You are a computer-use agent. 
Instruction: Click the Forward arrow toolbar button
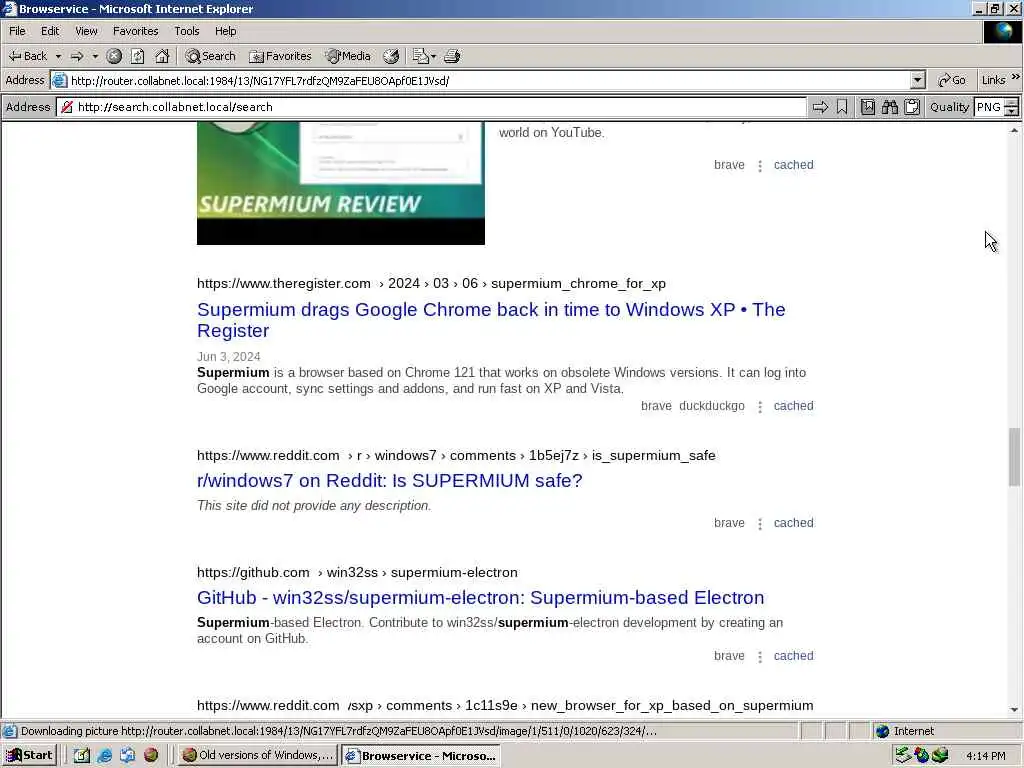(x=77, y=56)
